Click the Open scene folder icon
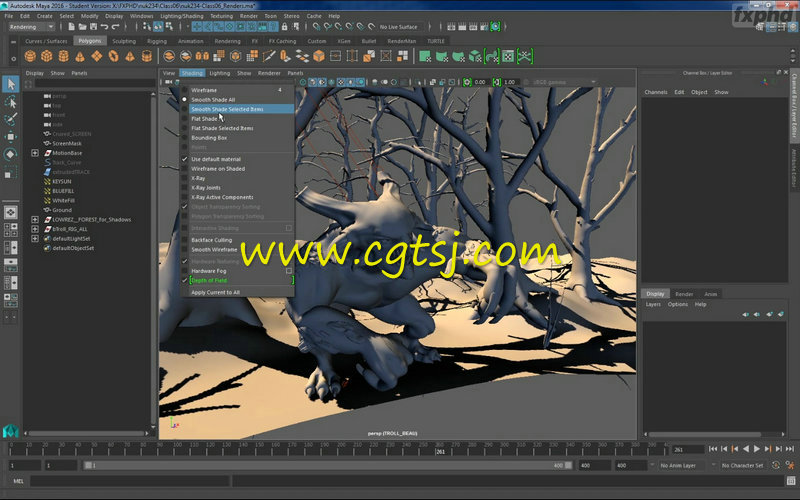 (x=82, y=27)
